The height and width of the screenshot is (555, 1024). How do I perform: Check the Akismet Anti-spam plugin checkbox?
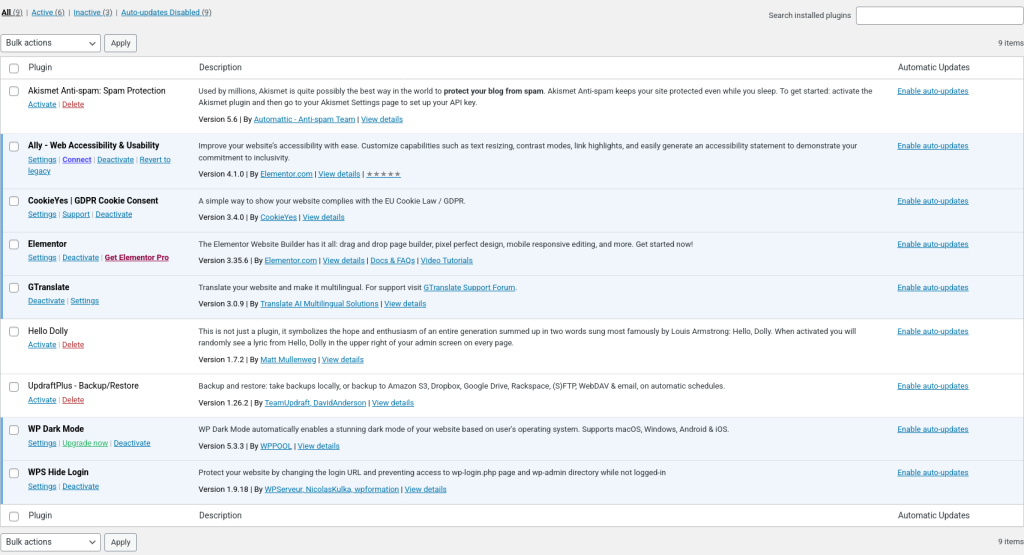tap(14, 91)
